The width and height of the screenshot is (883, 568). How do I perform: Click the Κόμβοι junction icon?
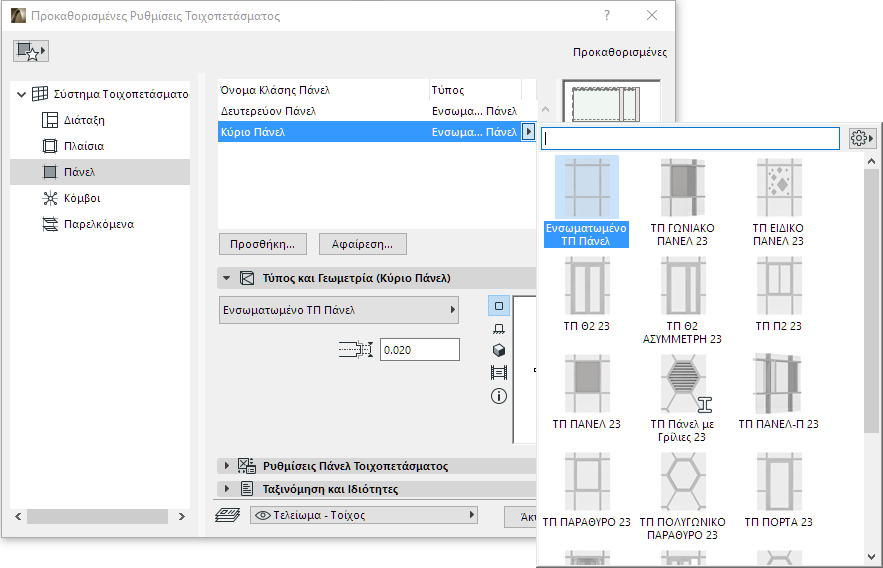[50, 198]
